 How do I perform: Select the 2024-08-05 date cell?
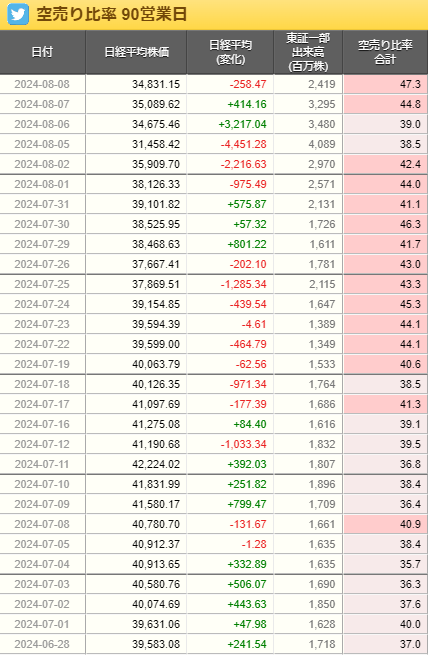pyautogui.click(x=42, y=145)
